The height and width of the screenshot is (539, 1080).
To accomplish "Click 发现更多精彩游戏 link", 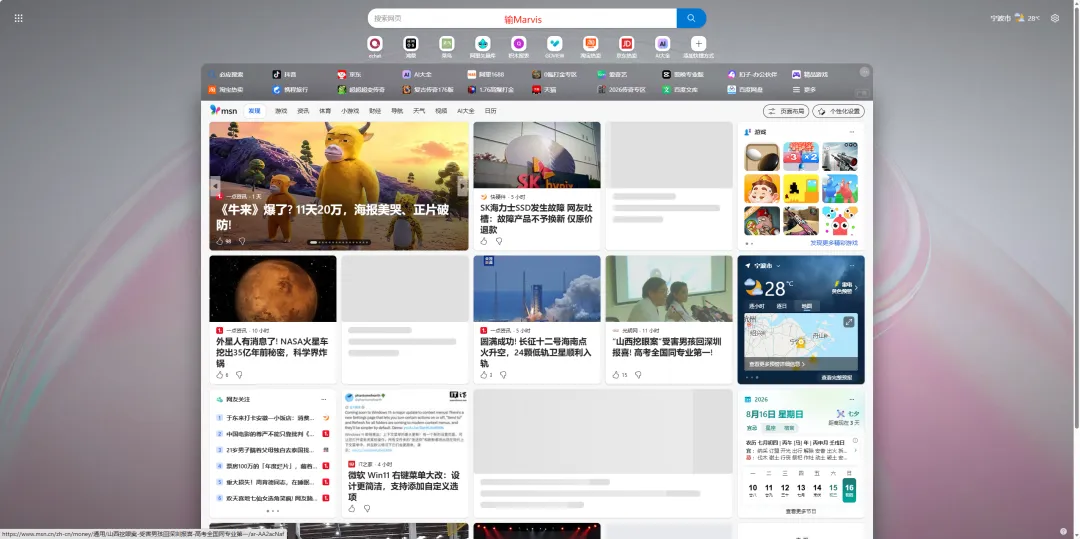I will 833,243.
